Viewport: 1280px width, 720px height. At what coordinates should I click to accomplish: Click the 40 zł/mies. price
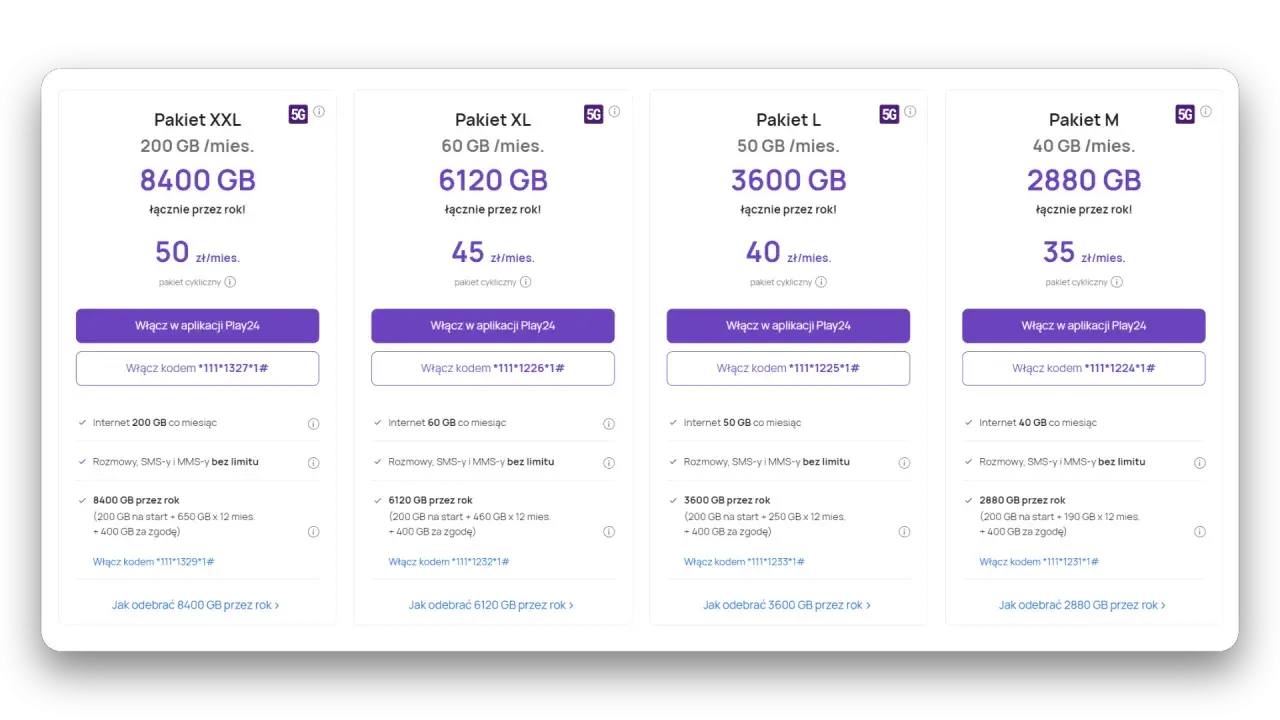click(x=788, y=252)
